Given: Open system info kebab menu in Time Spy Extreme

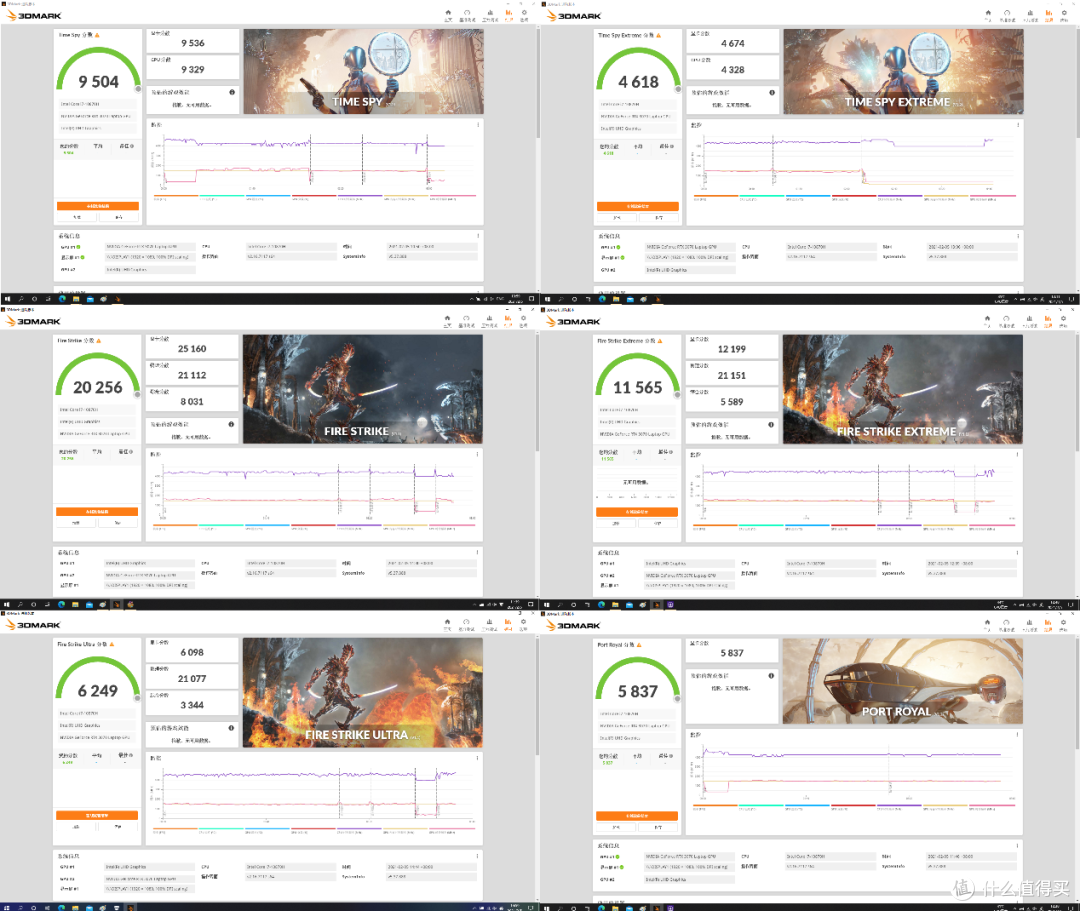Looking at the screenshot, I should 1018,235.
